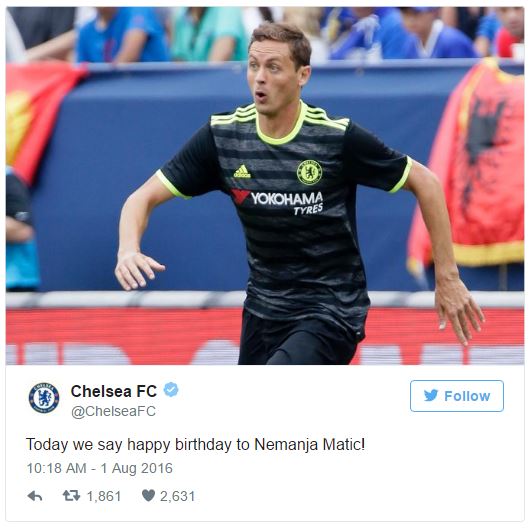The width and height of the screenshot is (532, 528).
Task: Click the retweet icon
Action: pos(72,496)
